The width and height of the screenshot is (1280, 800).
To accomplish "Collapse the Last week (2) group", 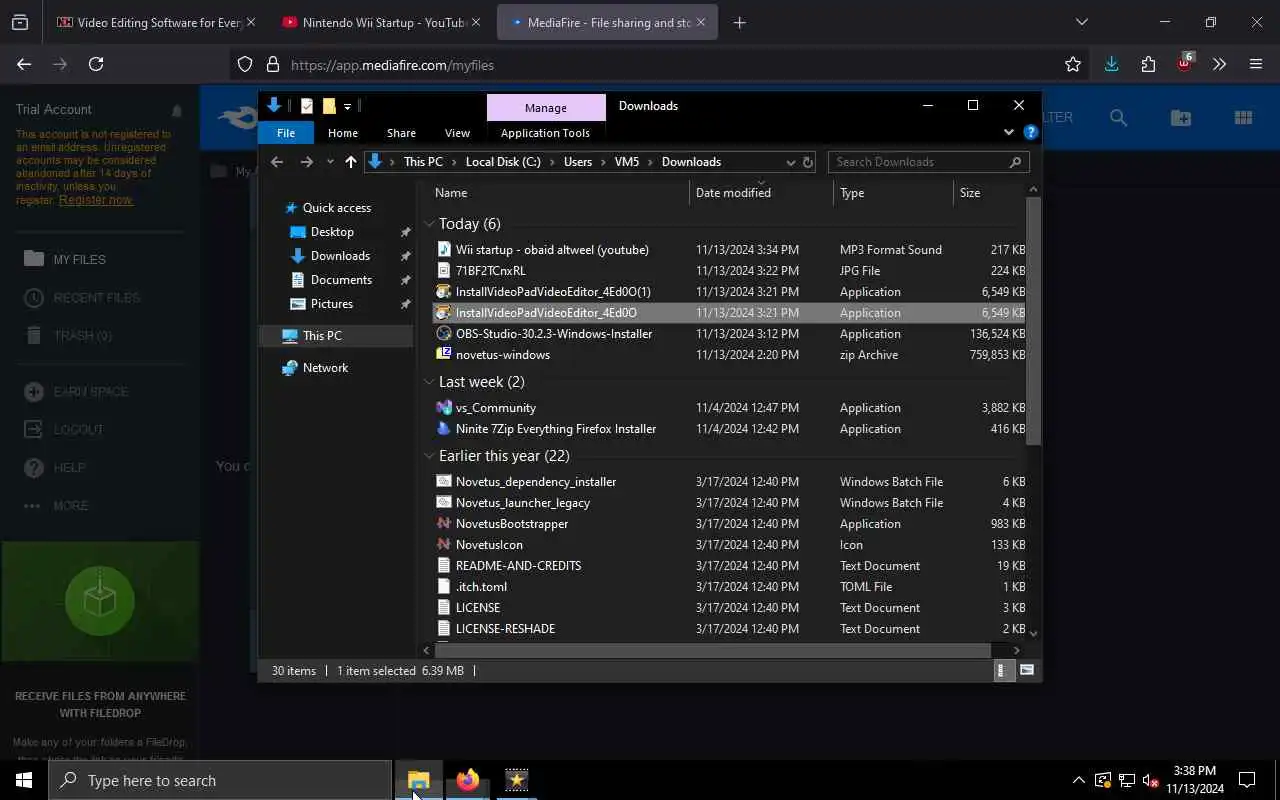I will coord(429,382).
